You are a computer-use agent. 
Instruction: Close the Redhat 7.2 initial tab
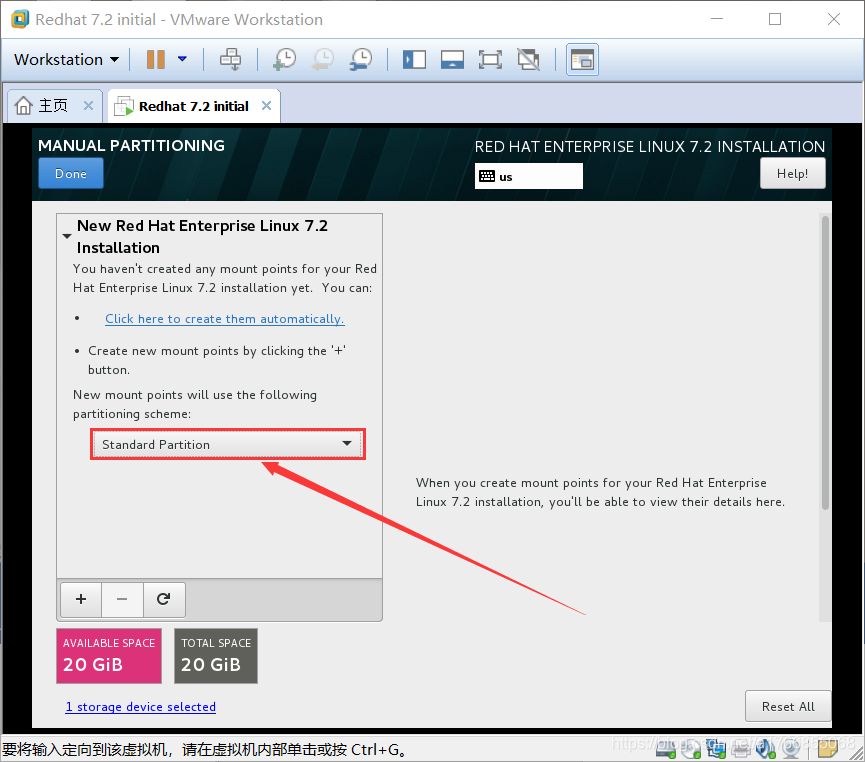[x=266, y=105]
